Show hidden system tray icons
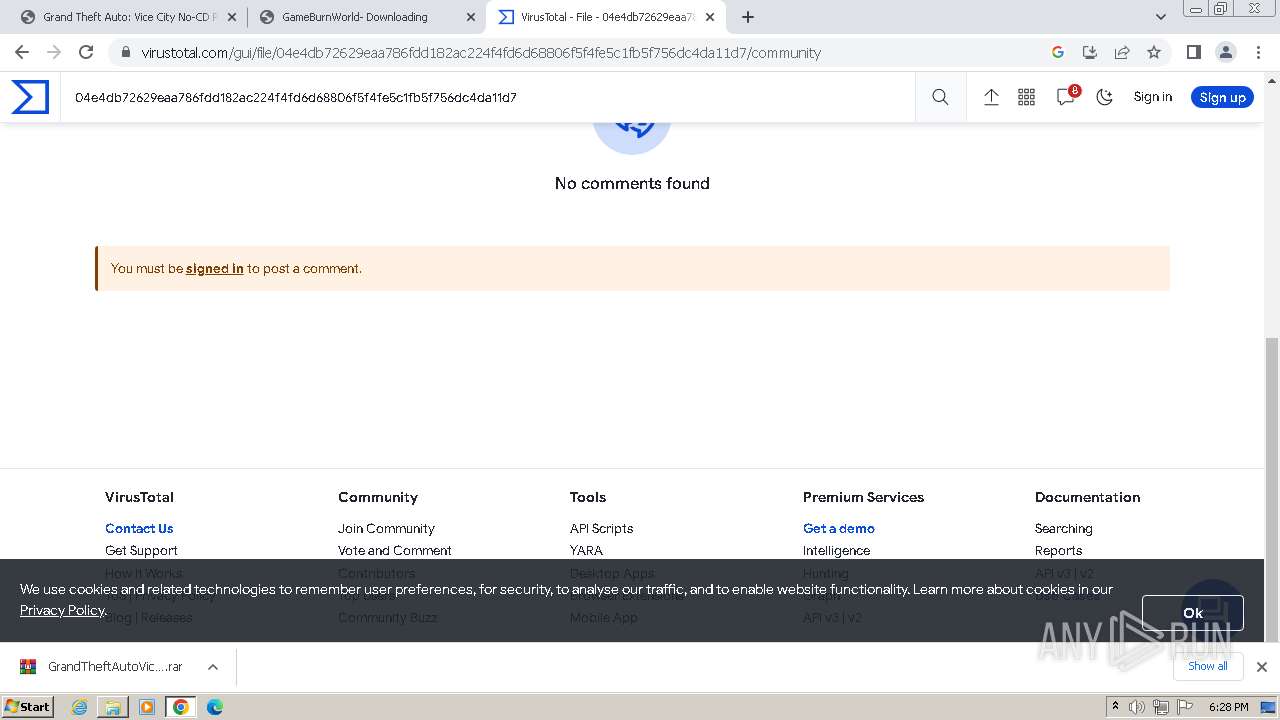Viewport: 1280px width, 720px height. tap(1116, 707)
